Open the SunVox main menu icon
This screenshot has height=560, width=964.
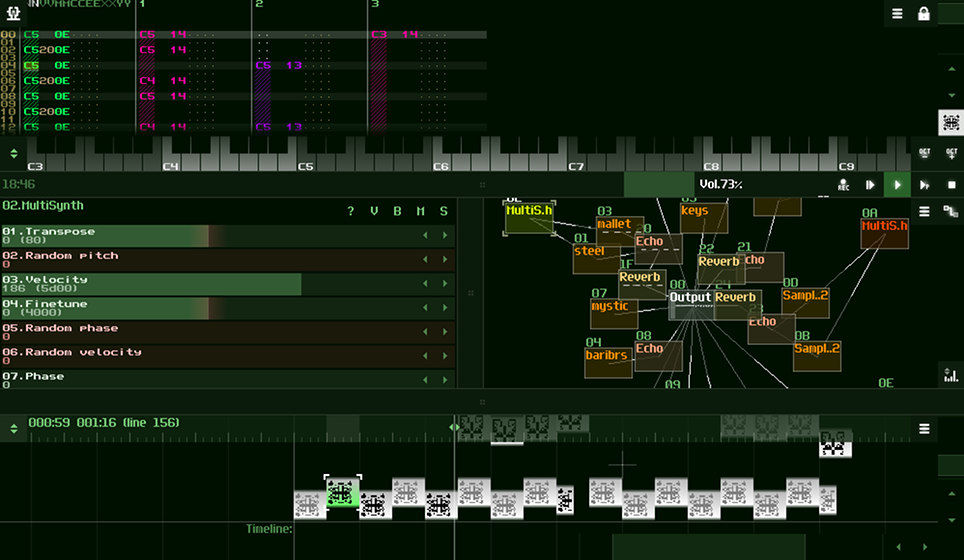point(13,12)
